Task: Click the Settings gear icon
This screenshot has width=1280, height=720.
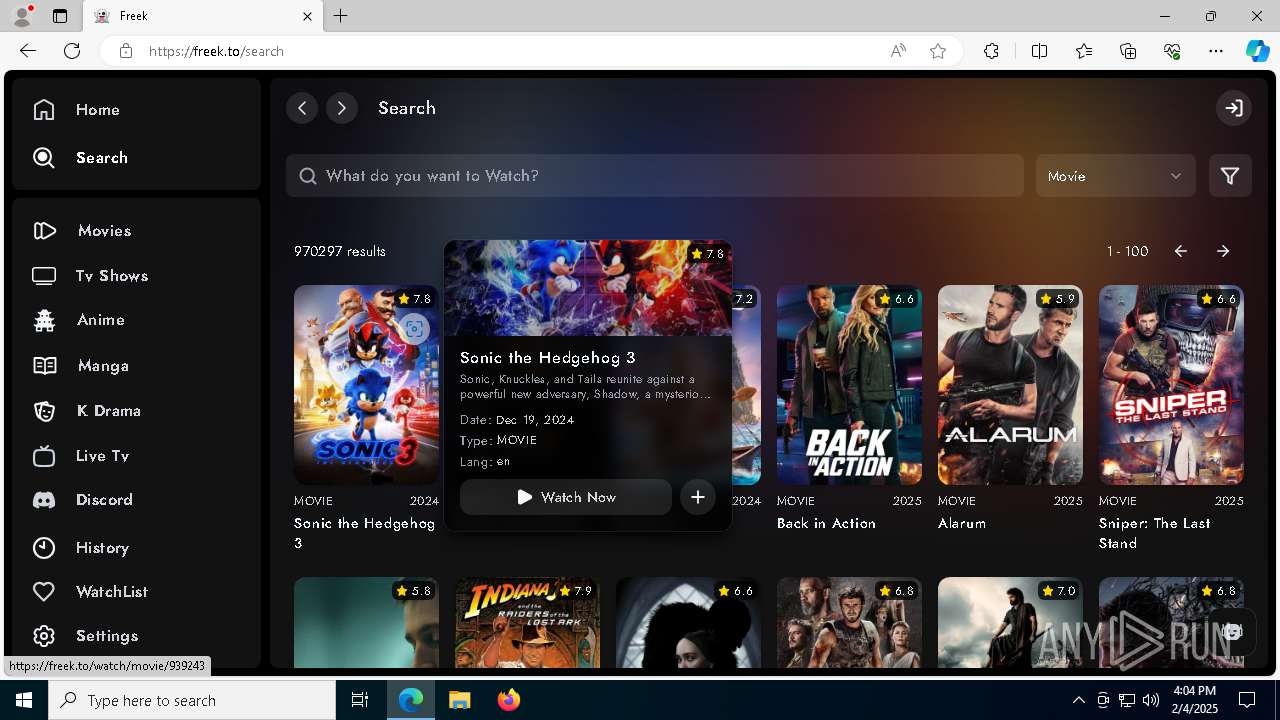Action: click(44, 636)
